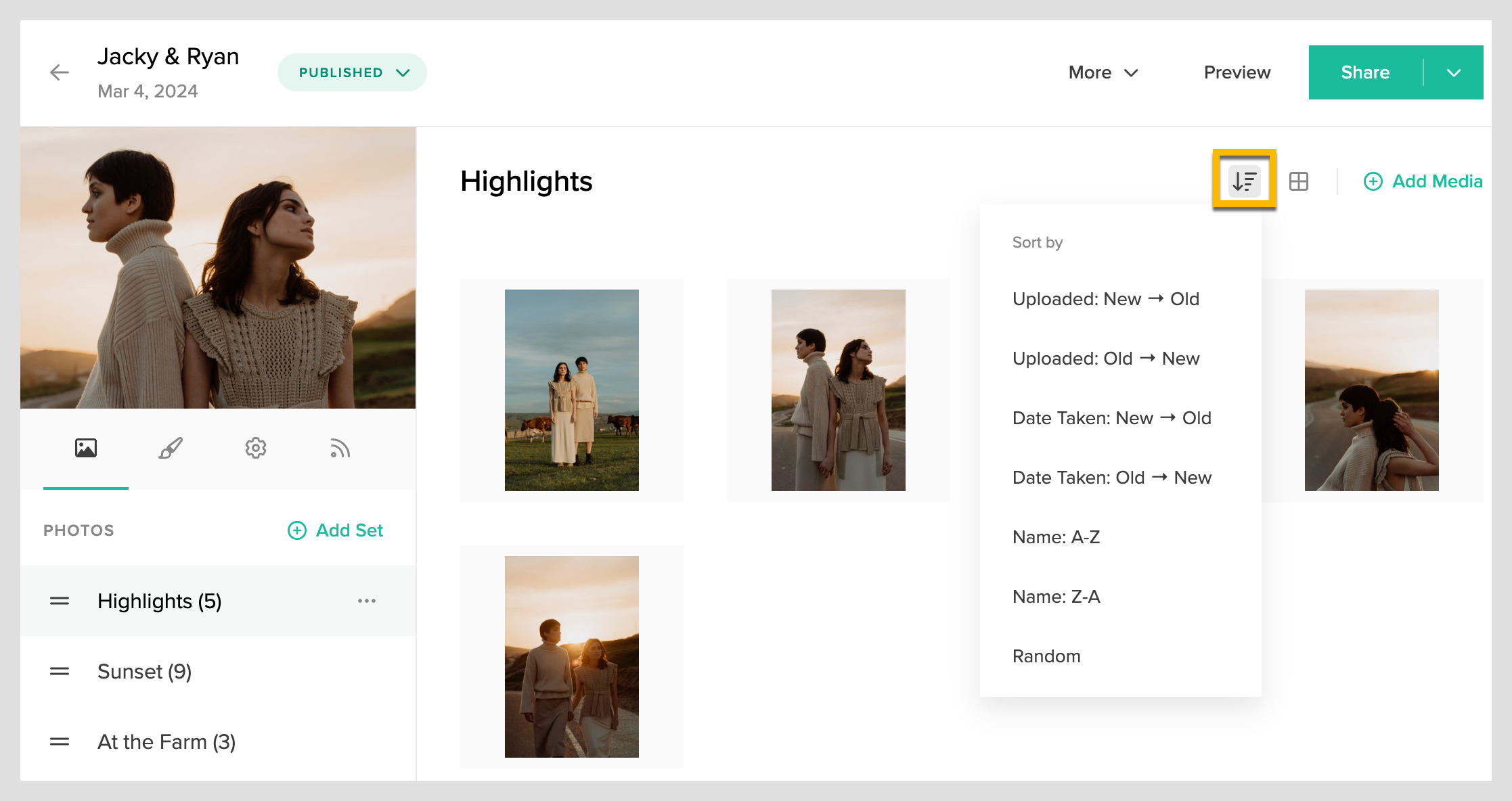This screenshot has width=1512, height=801.
Task: Switch to grid layout view icon
Action: (x=1298, y=181)
